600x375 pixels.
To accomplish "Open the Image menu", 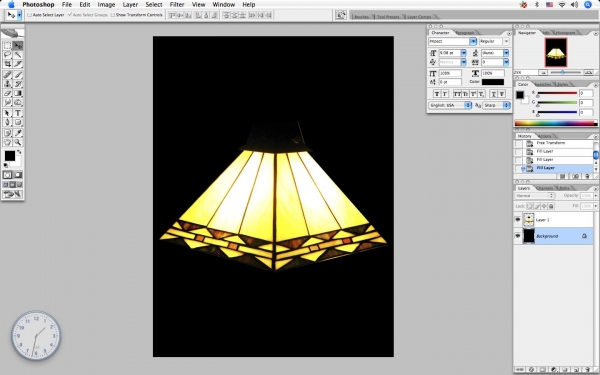I will click(106, 5).
